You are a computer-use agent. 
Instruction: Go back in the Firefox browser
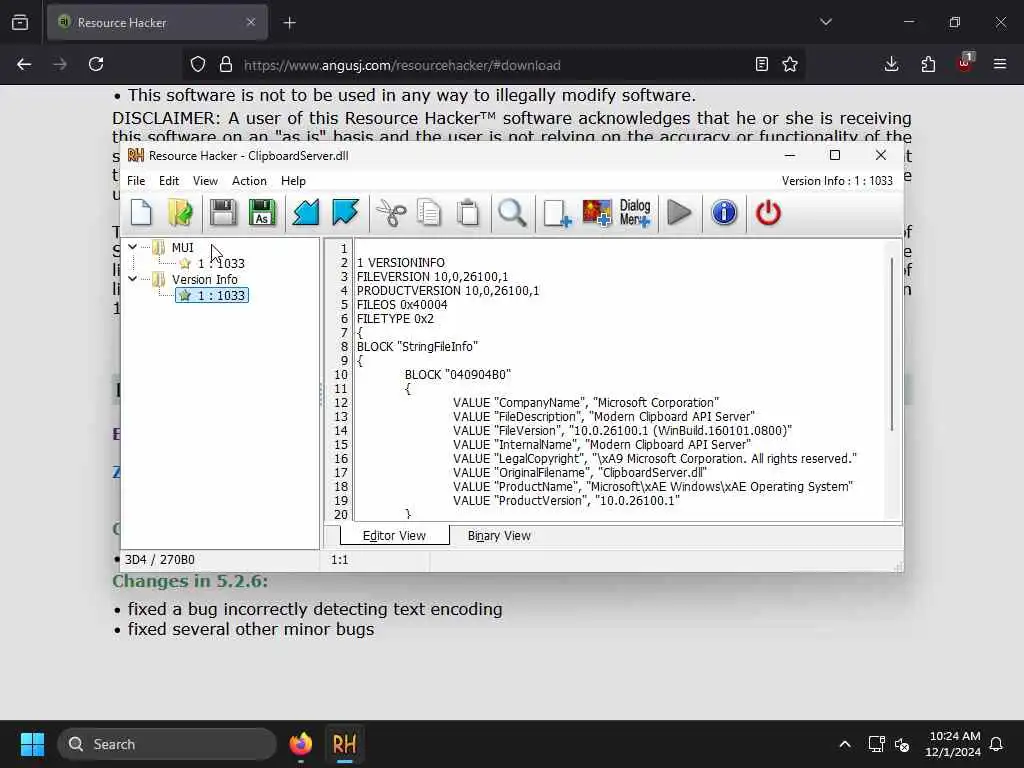pos(24,64)
